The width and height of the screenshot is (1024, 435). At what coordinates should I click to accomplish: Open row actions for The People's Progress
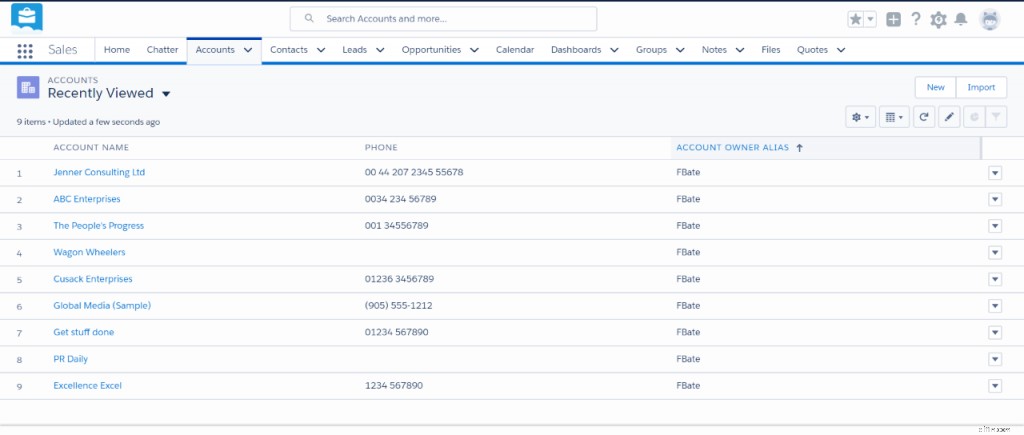tap(995, 227)
